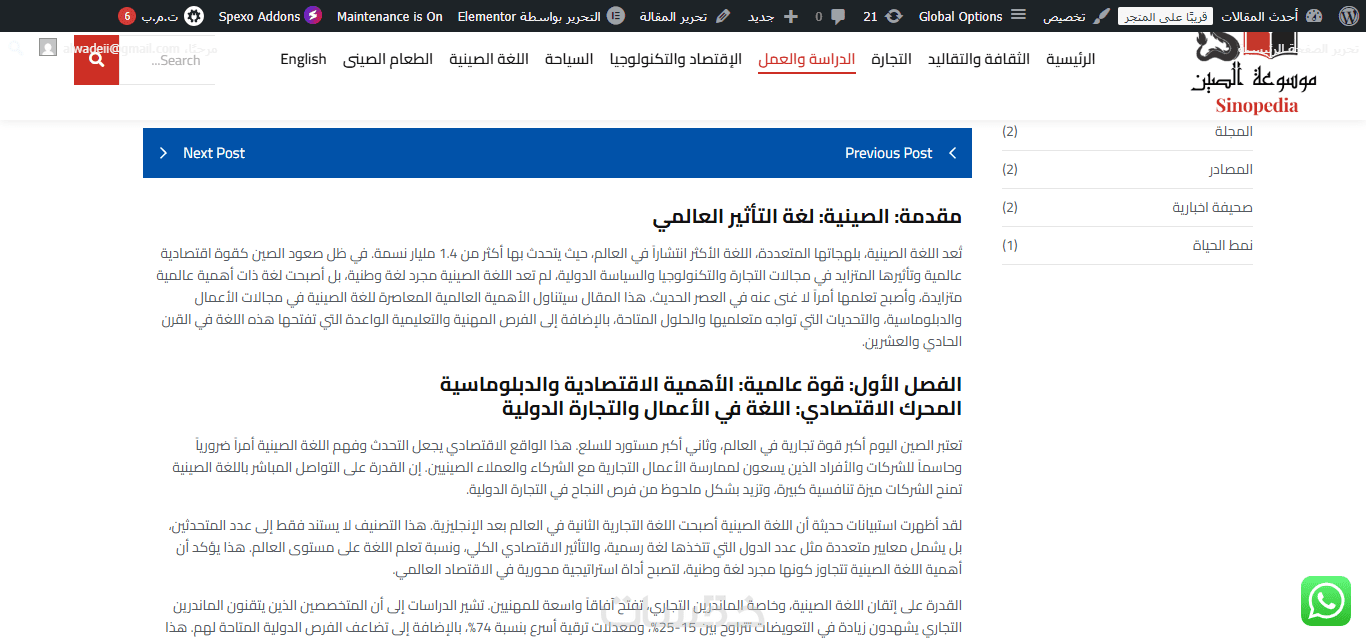Click the جديد new content item
The image size is (1366, 641).
point(774,16)
